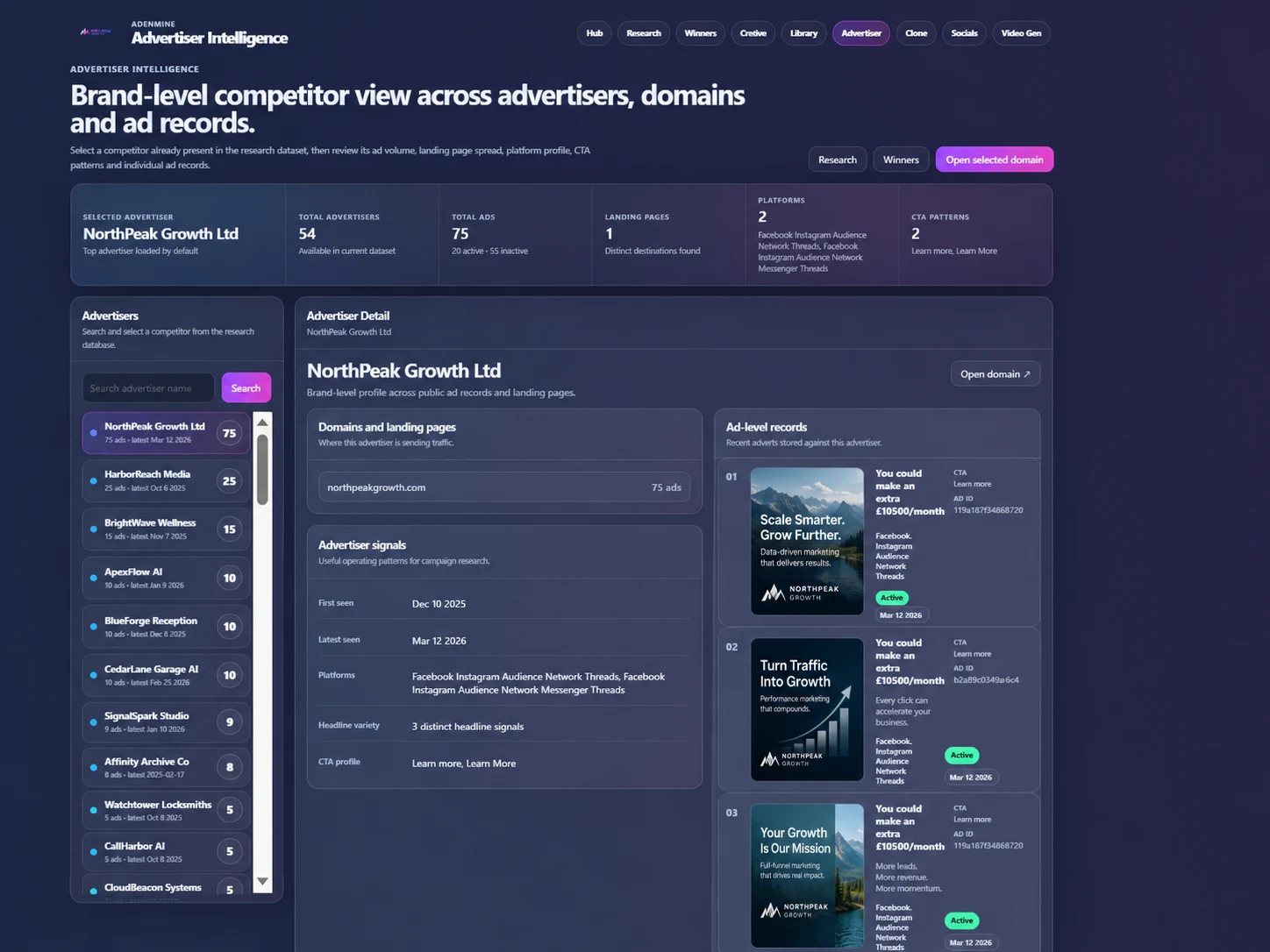
Task: Select NorthPeak Growth Ltd in advertiser list
Action: click(x=167, y=433)
